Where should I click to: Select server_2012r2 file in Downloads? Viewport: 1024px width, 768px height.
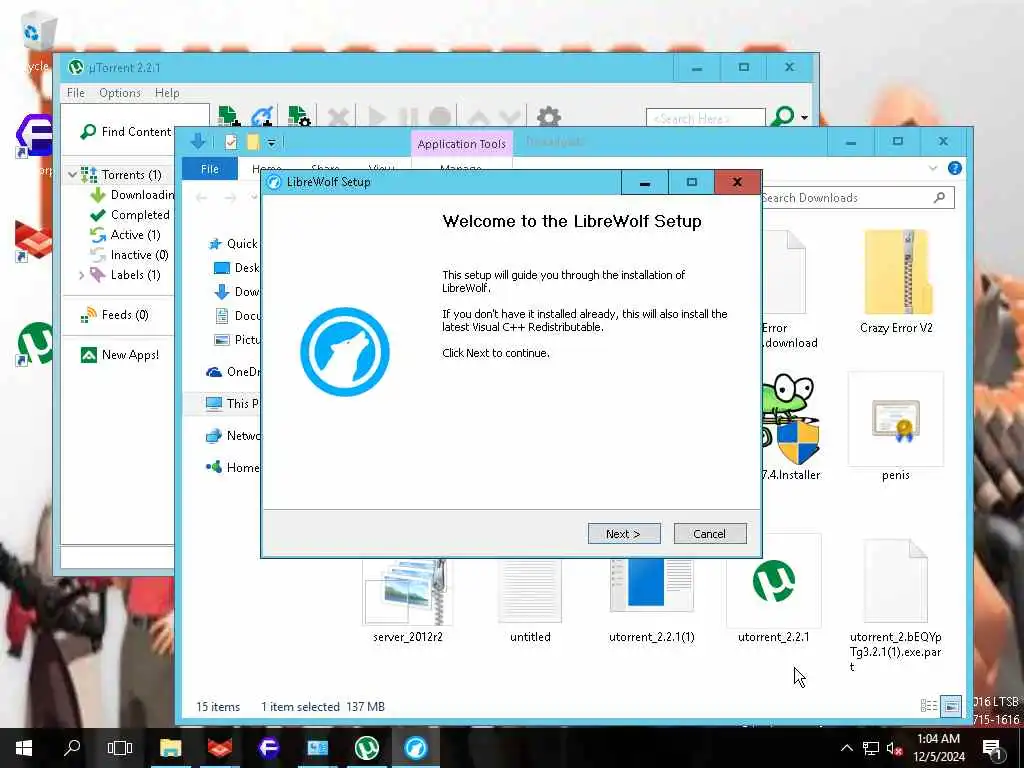[408, 601]
